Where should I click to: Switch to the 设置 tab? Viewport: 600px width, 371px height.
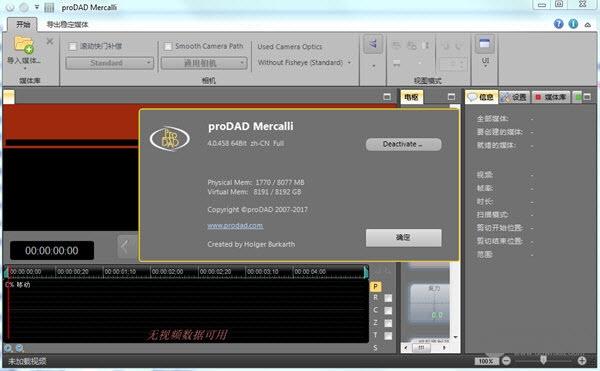pyautogui.click(x=515, y=97)
